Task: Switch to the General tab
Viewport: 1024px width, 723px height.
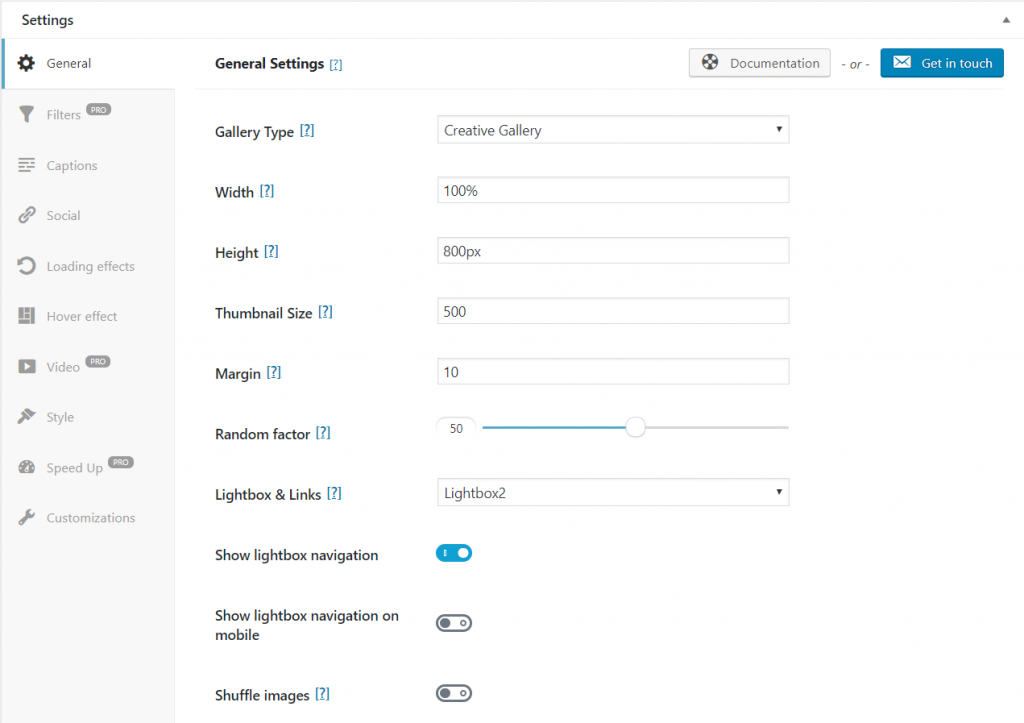Action: coord(89,63)
